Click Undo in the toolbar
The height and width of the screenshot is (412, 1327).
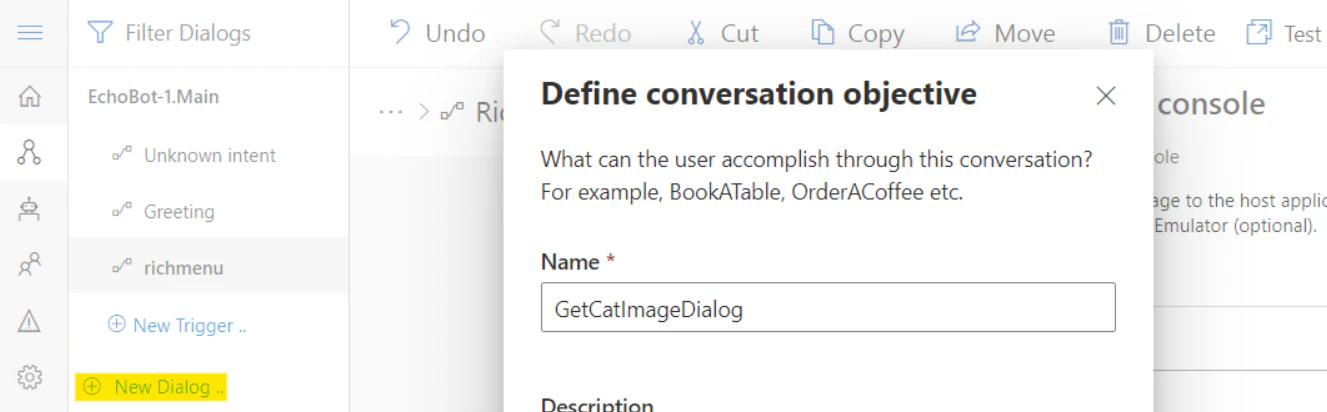tap(437, 33)
